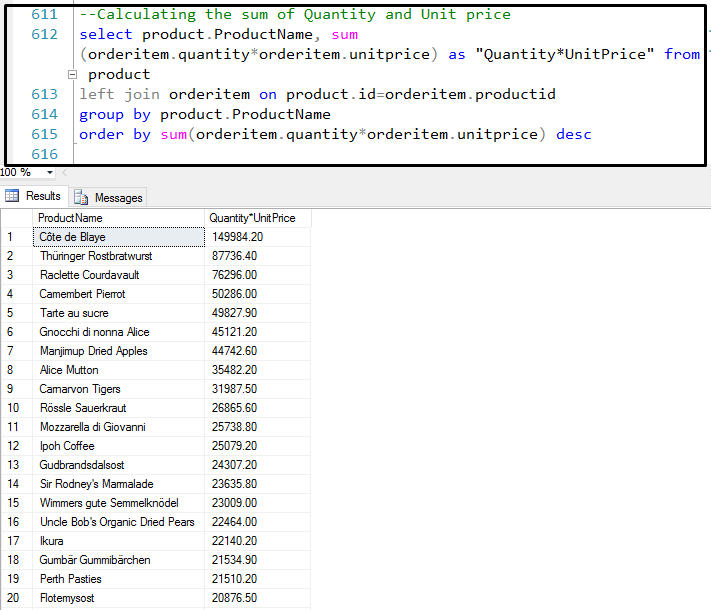The image size is (711, 610).
Task: Select the Camembert Pierrot cell
Action: pyautogui.click(x=118, y=294)
